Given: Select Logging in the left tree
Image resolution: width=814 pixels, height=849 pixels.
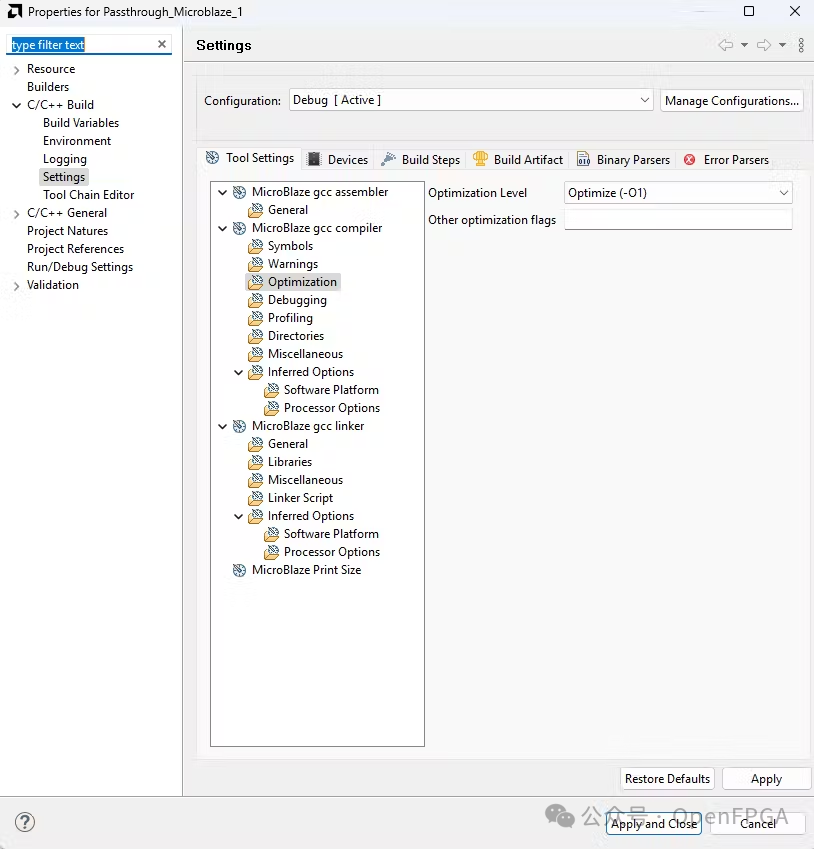Looking at the screenshot, I should (65, 159).
